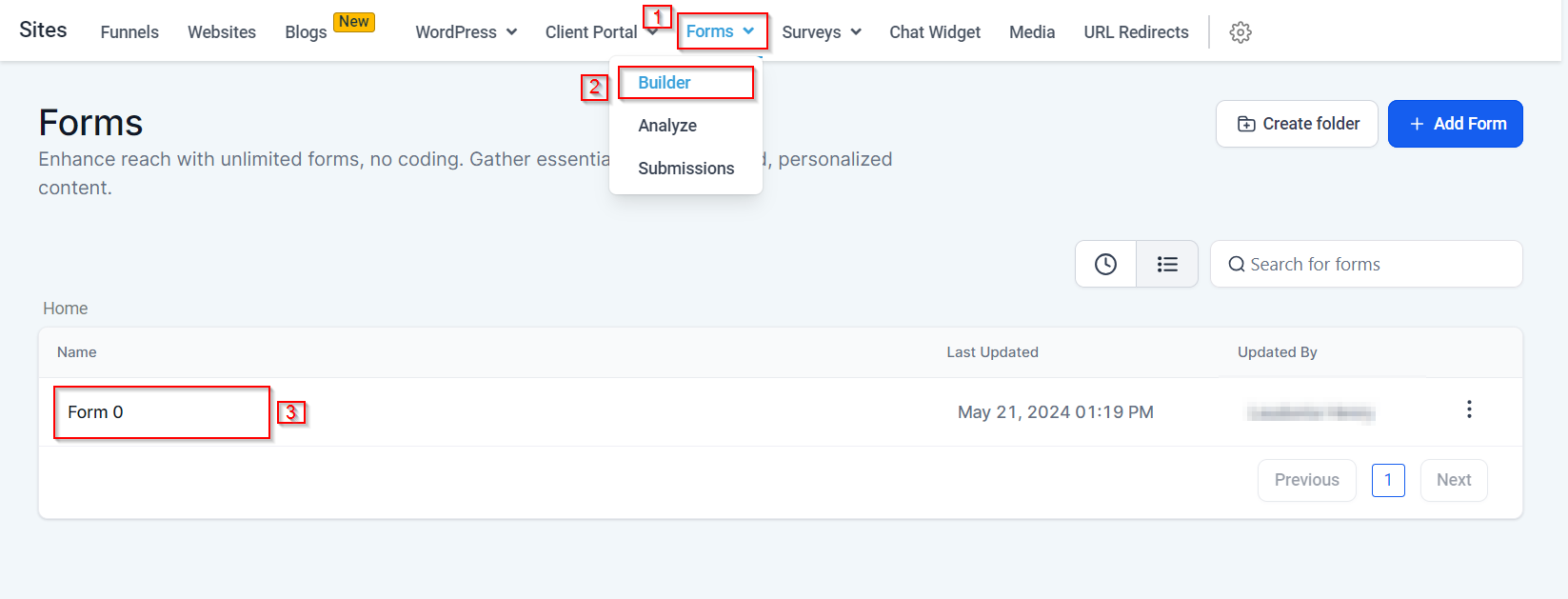1568x599 pixels.
Task: Open the Media tab
Action: point(1032,32)
